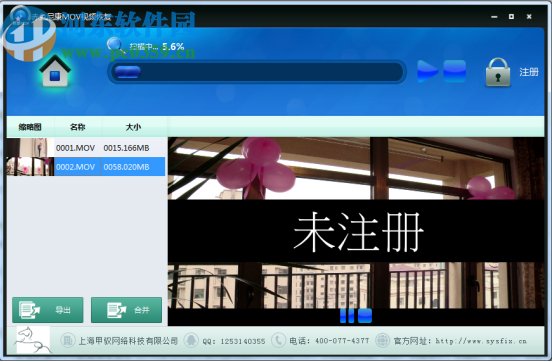Sort by the 名称 column header

click(x=78, y=127)
